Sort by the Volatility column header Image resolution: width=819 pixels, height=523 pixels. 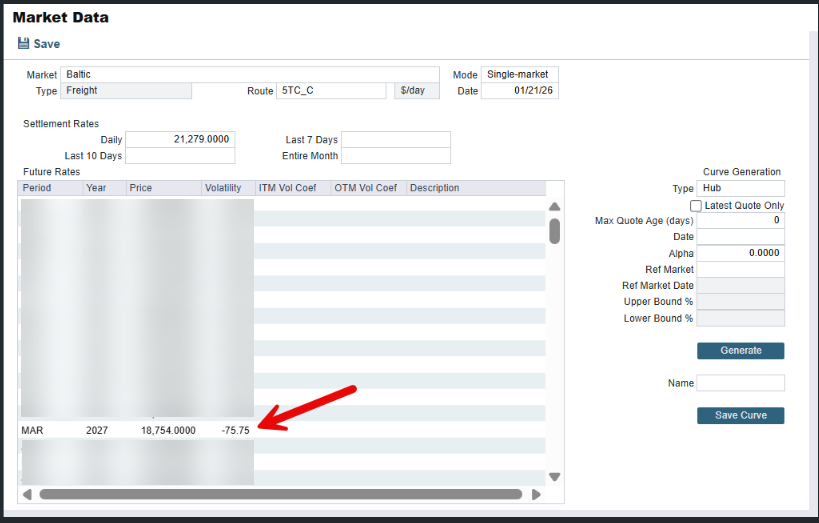click(227, 188)
